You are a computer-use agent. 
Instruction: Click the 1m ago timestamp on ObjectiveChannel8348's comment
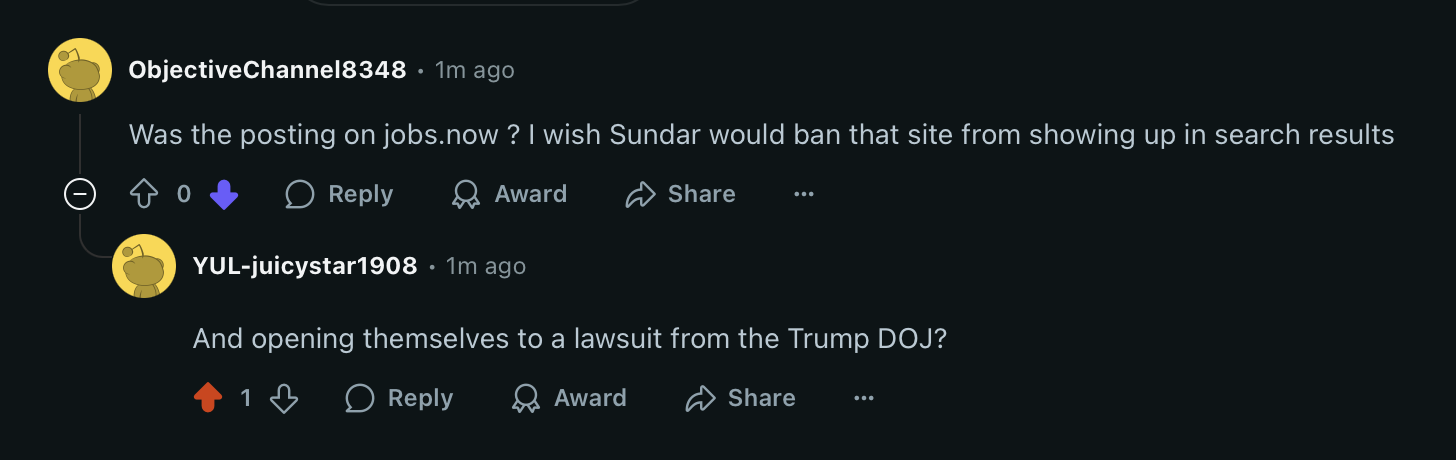pyautogui.click(x=475, y=70)
